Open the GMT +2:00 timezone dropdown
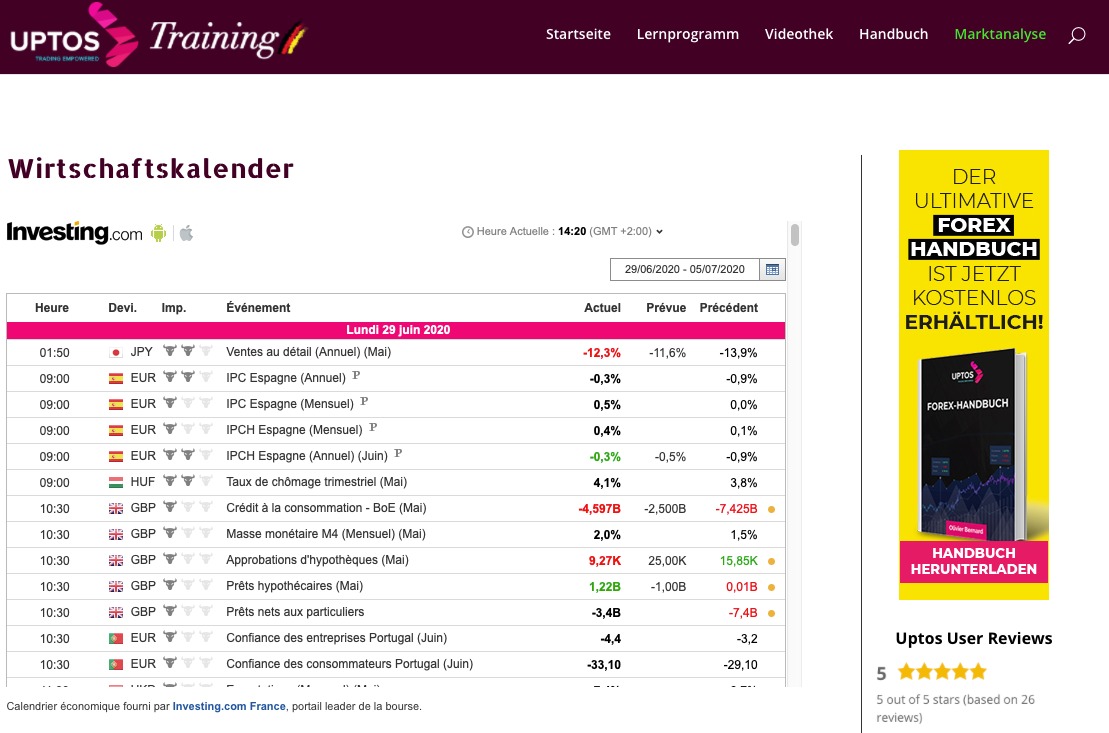The width and height of the screenshot is (1109, 733). point(627,231)
